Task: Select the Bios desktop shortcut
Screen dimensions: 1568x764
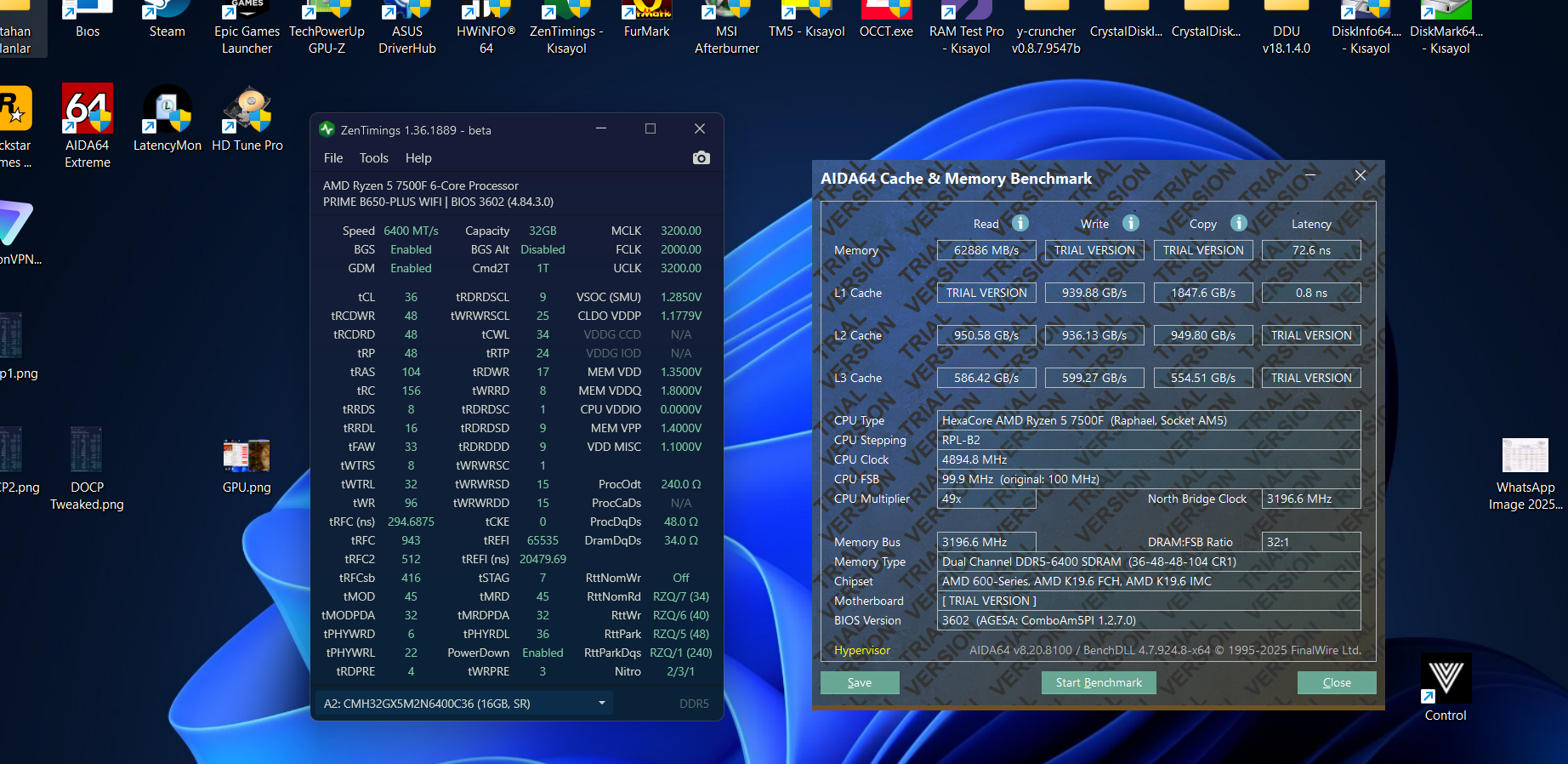Action: pyautogui.click(x=88, y=20)
